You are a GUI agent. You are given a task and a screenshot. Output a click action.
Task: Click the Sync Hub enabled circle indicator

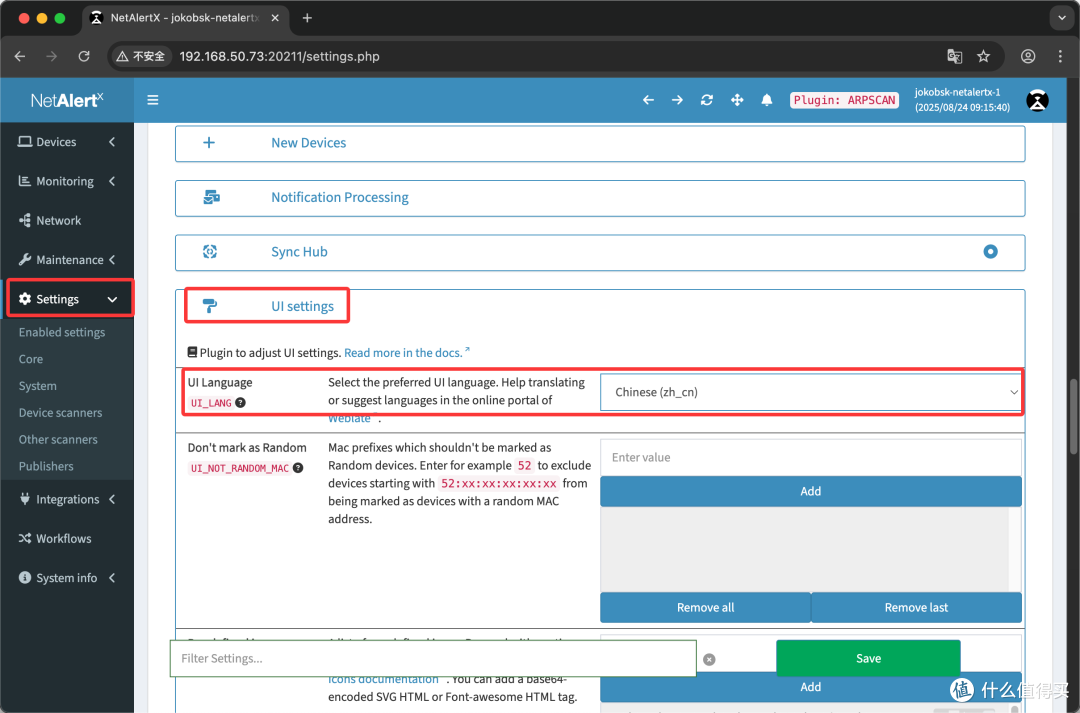990,251
